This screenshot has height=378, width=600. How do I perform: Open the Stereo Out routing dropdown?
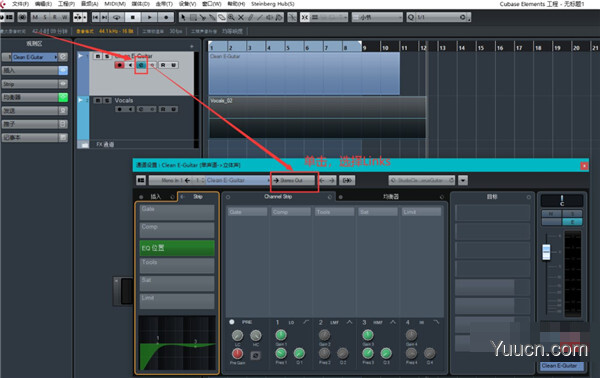pyautogui.click(x=293, y=180)
